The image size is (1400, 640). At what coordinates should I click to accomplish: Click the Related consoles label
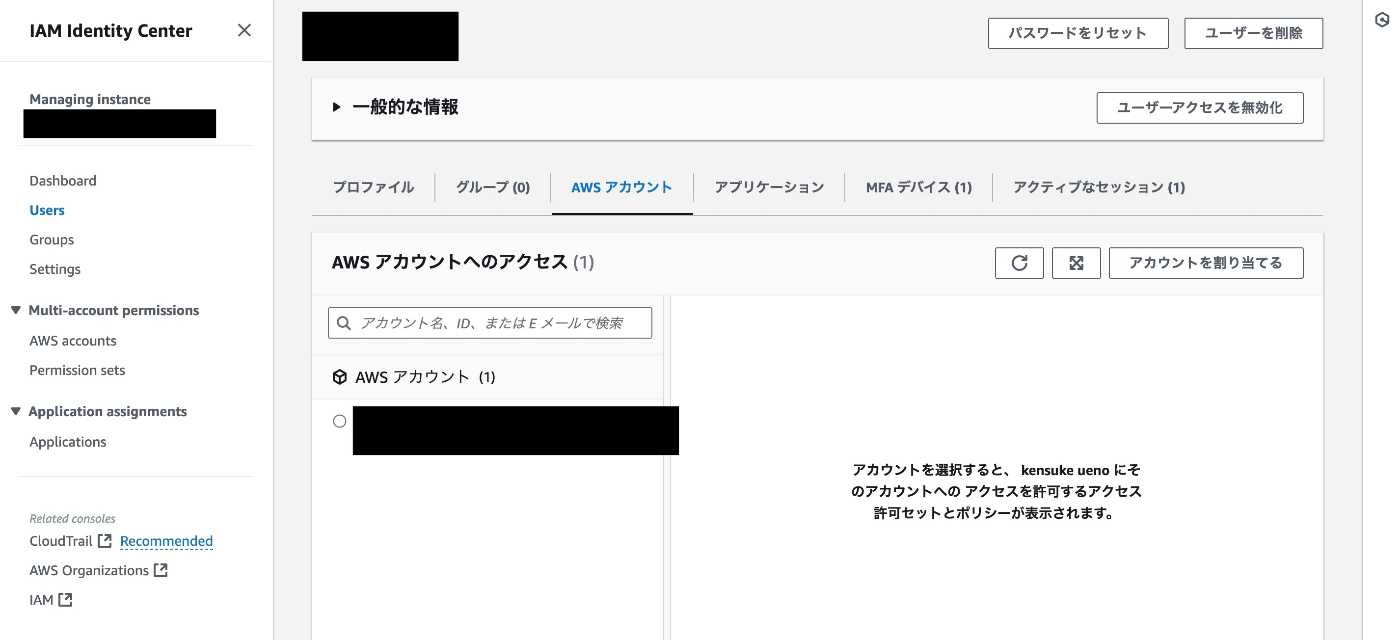pyautogui.click(x=72, y=519)
